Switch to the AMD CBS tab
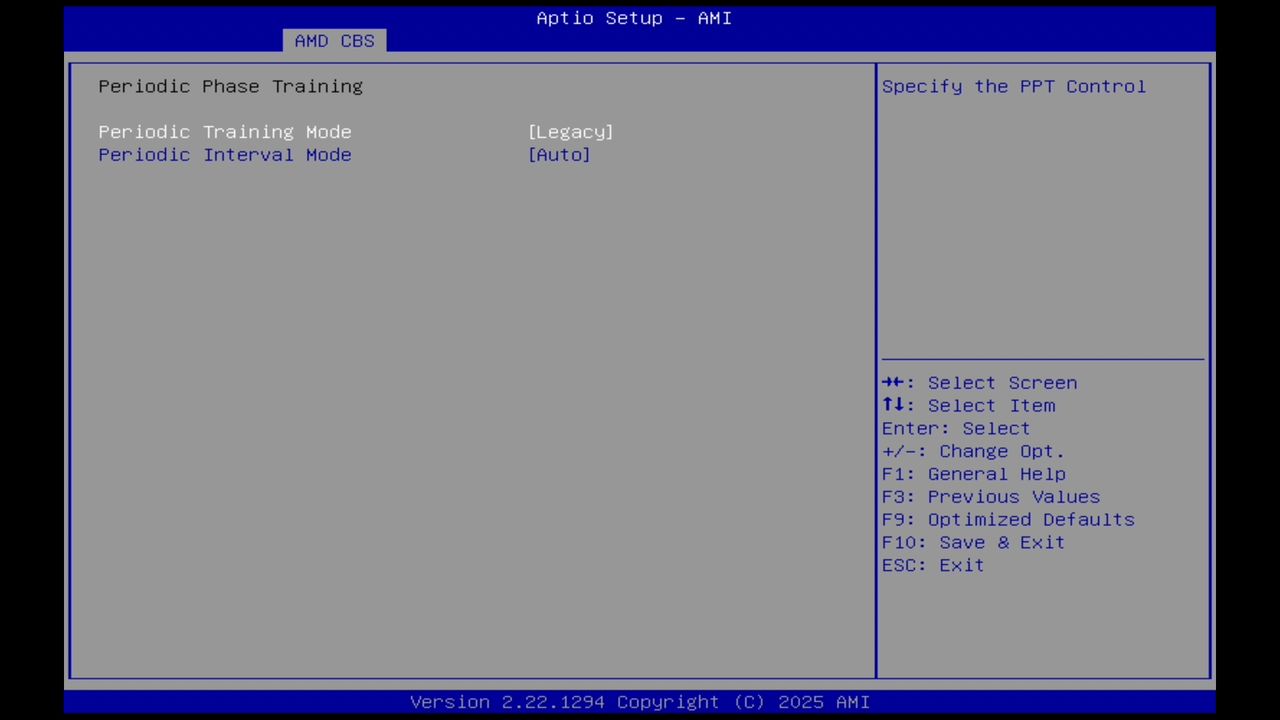This screenshot has height=720, width=1280. 334,40
